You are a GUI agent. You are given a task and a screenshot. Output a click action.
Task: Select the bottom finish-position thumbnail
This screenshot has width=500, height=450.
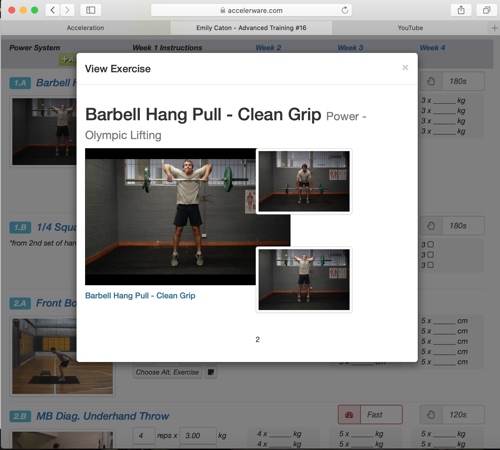coord(304,280)
